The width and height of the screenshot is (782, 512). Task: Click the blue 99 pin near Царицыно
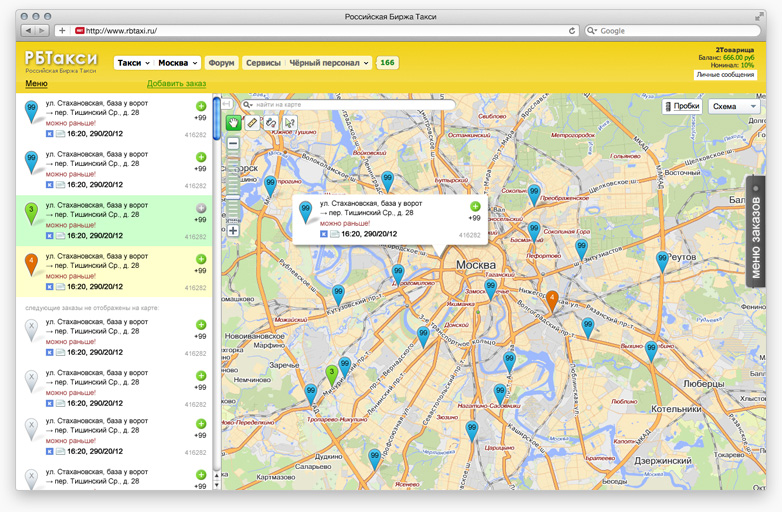[x=472, y=431]
